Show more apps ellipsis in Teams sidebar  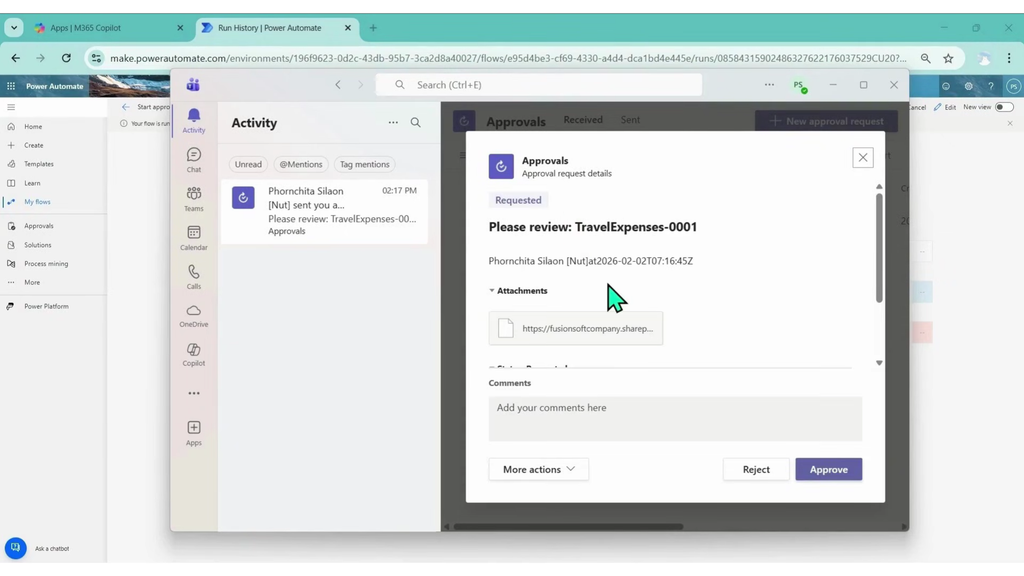(x=194, y=393)
